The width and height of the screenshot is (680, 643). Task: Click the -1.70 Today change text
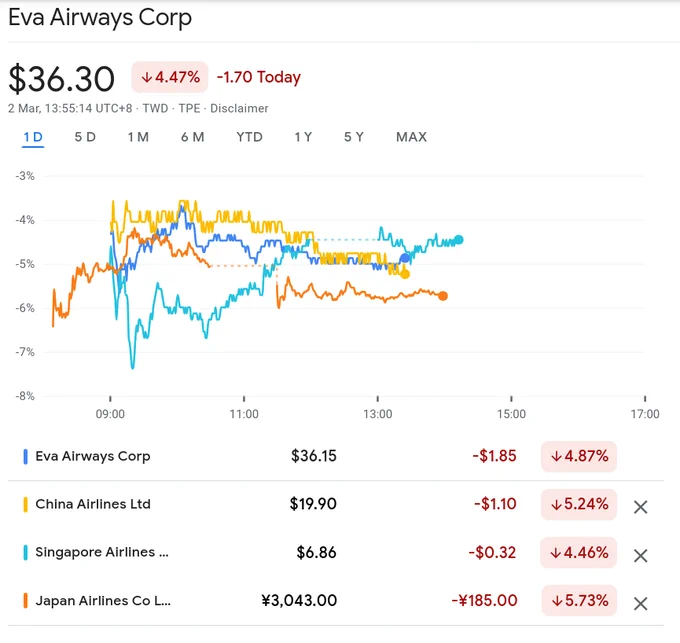click(x=258, y=77)
